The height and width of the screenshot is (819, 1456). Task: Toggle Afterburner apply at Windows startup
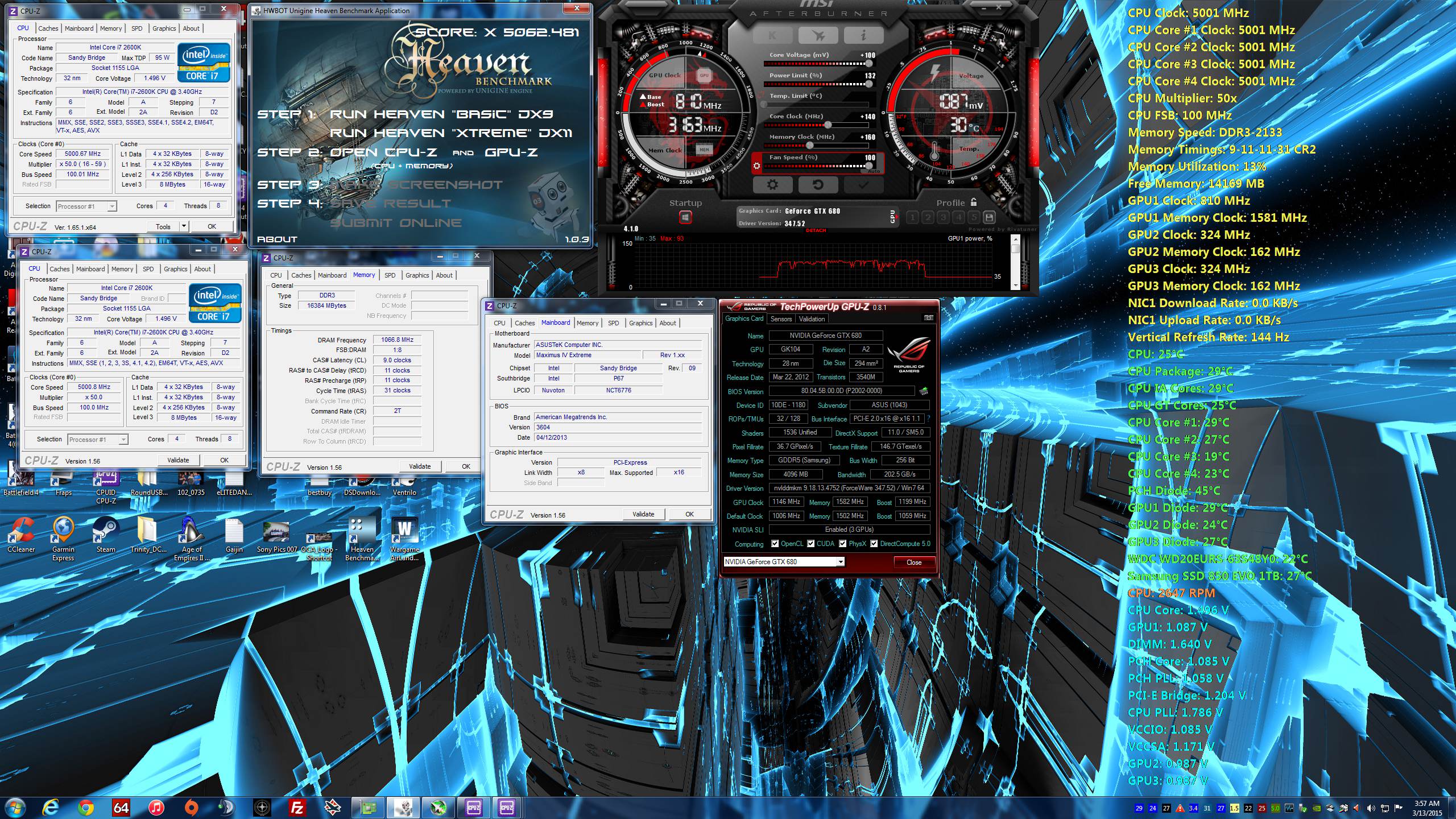tap(685, 217)
